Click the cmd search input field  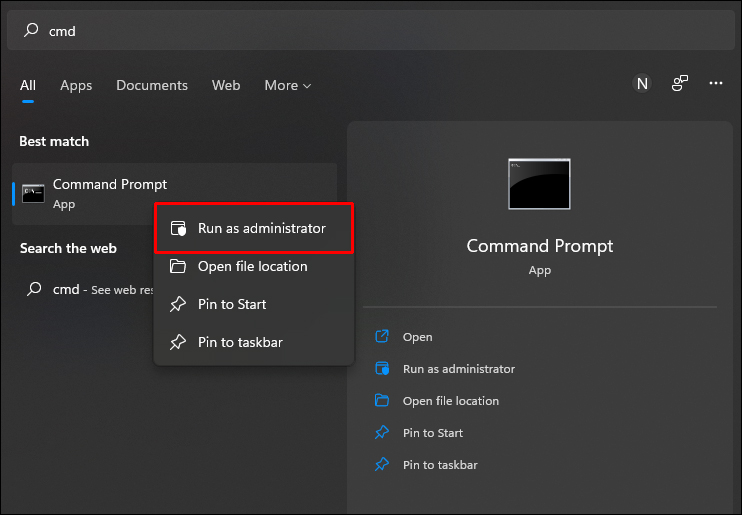click(x=370, y=31)
